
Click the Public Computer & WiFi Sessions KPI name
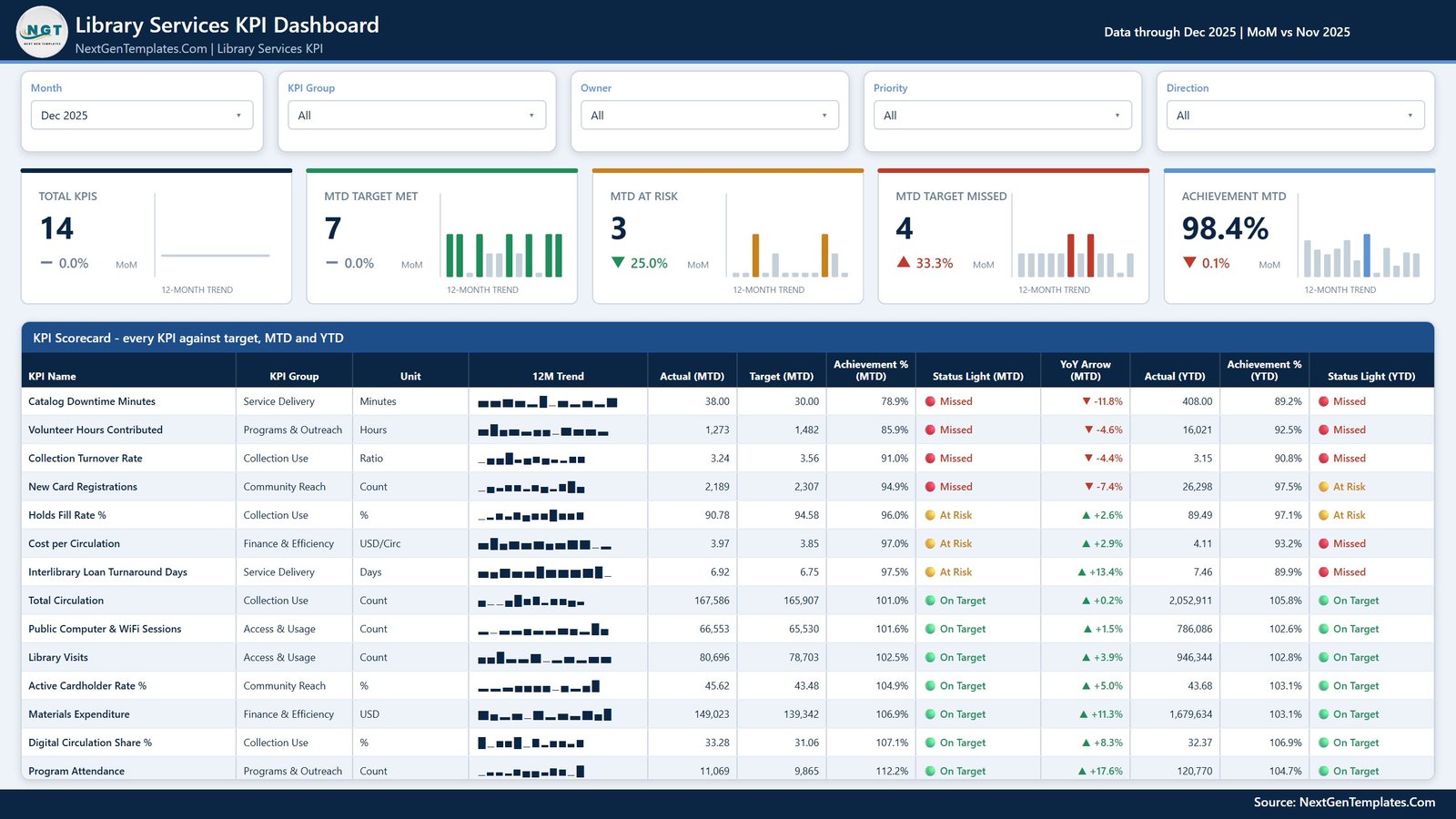(x=105, y=629)
